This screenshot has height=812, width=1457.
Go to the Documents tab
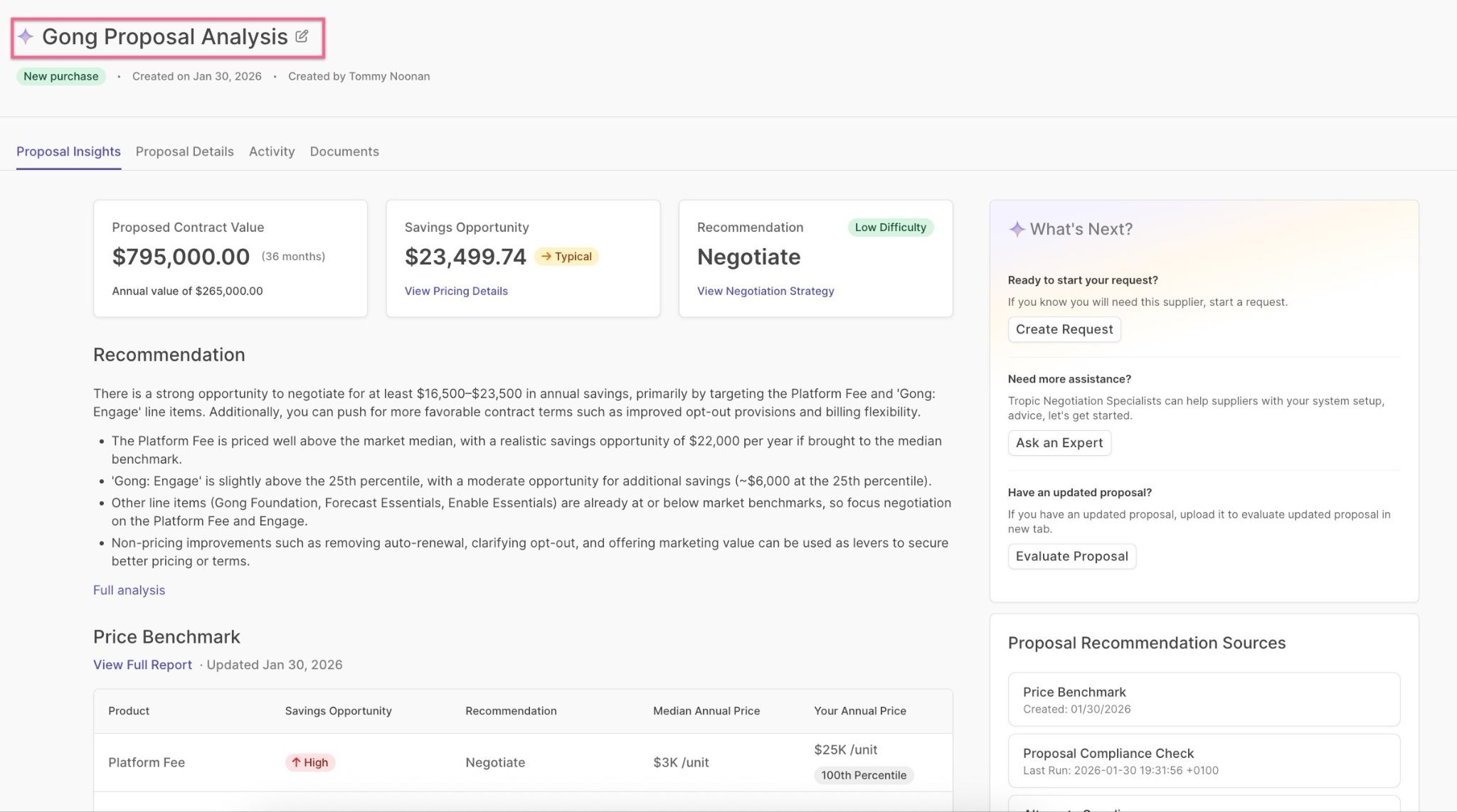coord(344,151)
